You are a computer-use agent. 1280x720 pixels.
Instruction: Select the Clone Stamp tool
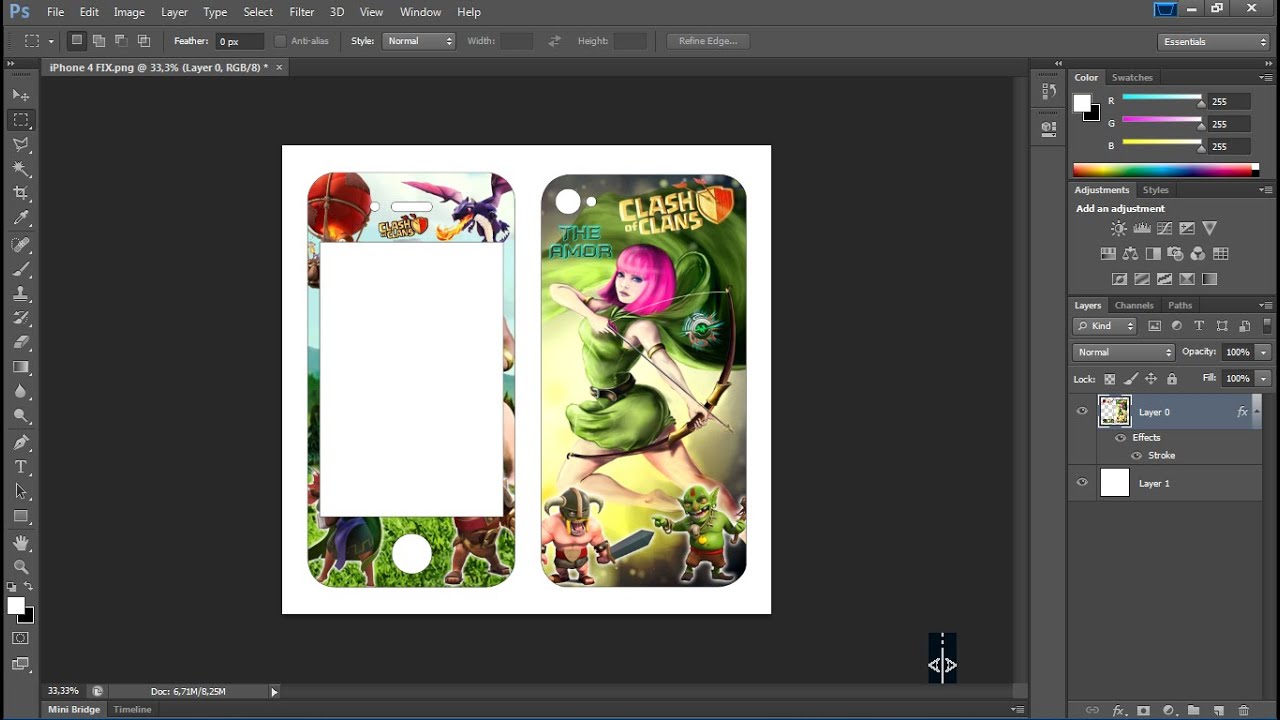pyautogui.click(x=21, y=294)
